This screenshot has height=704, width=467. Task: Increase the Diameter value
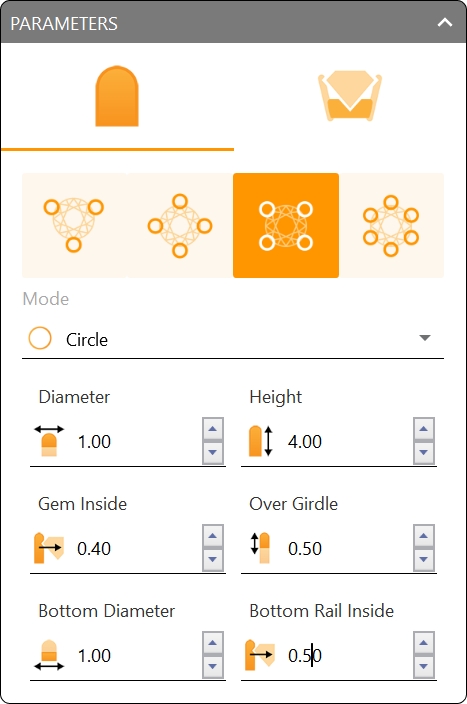click(213, 429)
